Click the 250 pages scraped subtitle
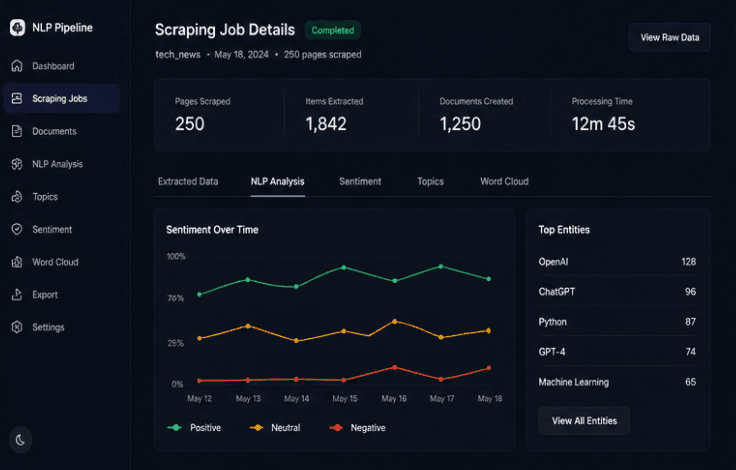Screen dimensions: 736x470 (x=322, y=55)
